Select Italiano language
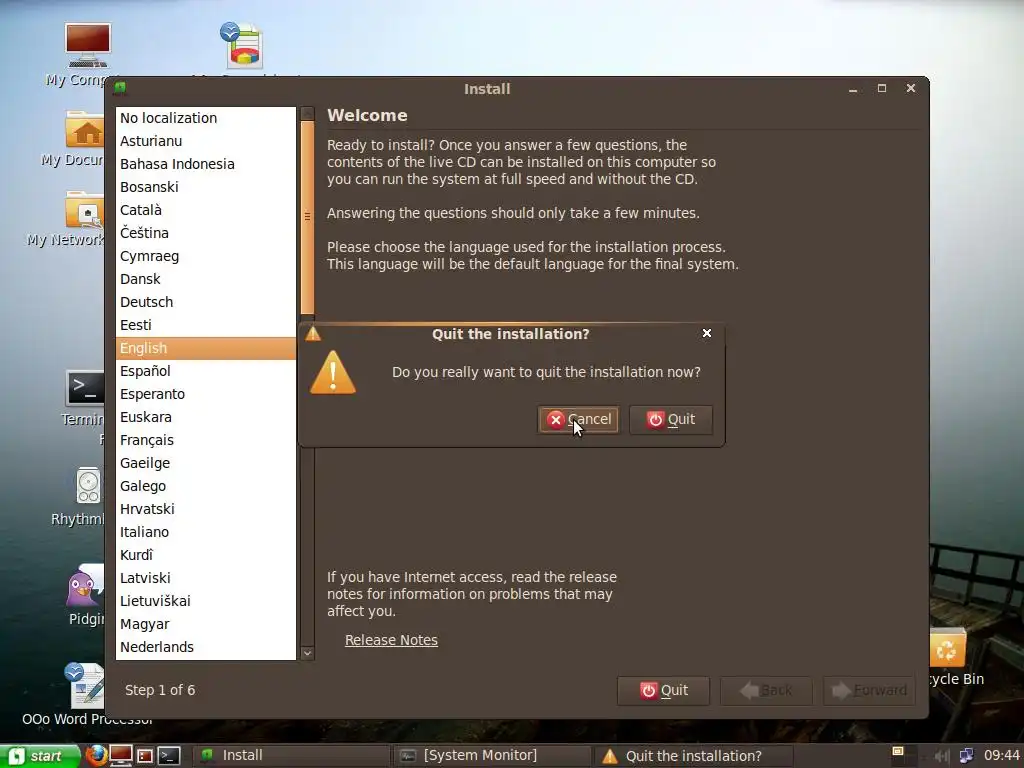1024x768 pixels. click(x=206, y=532)
